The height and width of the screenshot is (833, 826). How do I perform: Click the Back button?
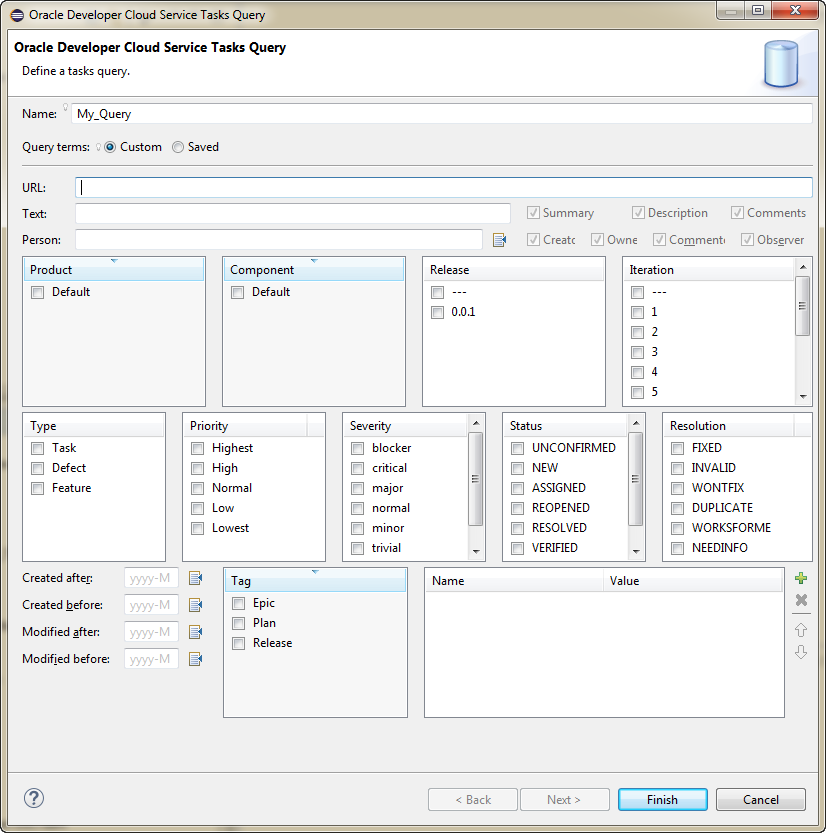tap(473, 800)
